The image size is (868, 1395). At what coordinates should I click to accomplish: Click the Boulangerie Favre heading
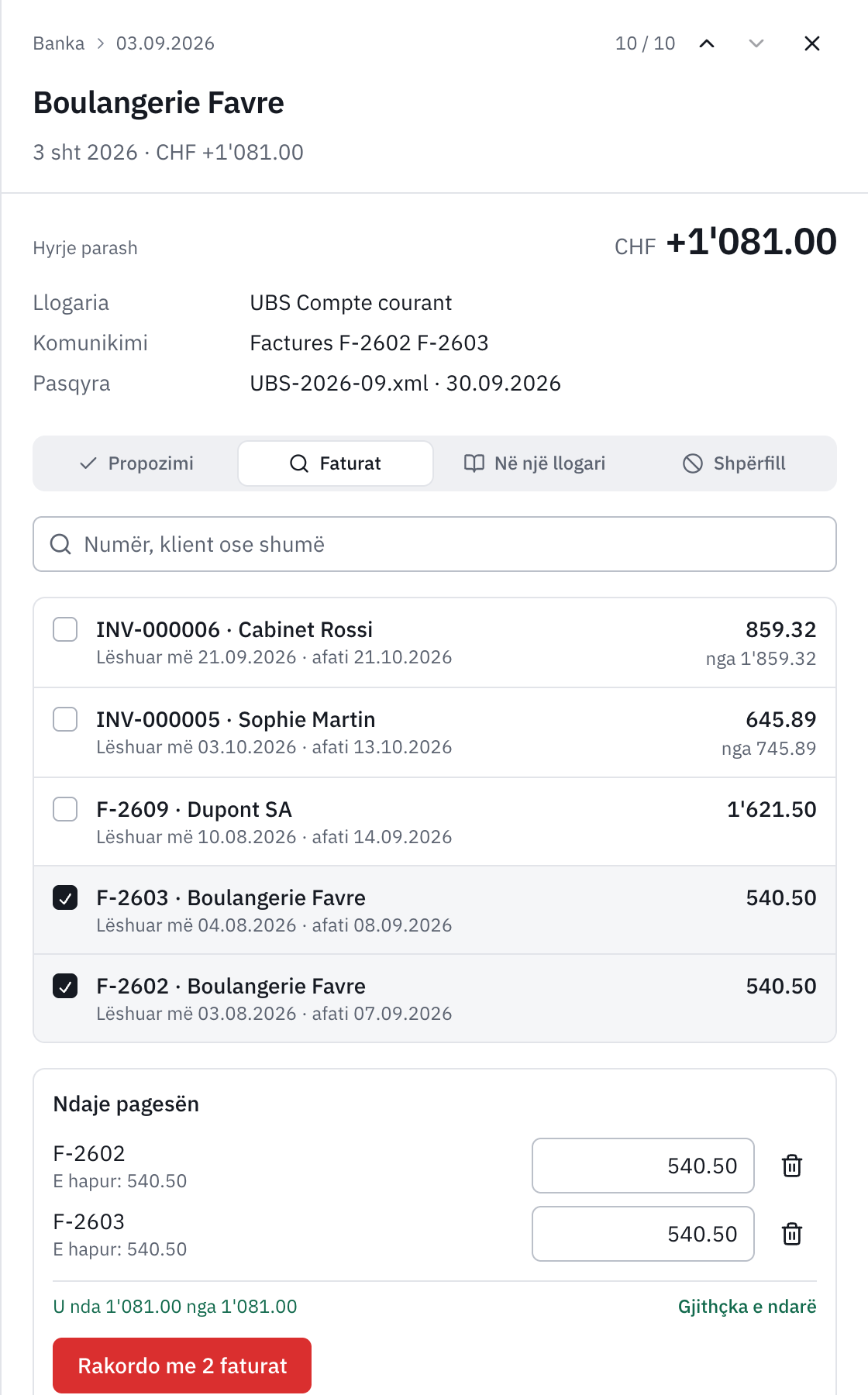(x=159, y=103)
